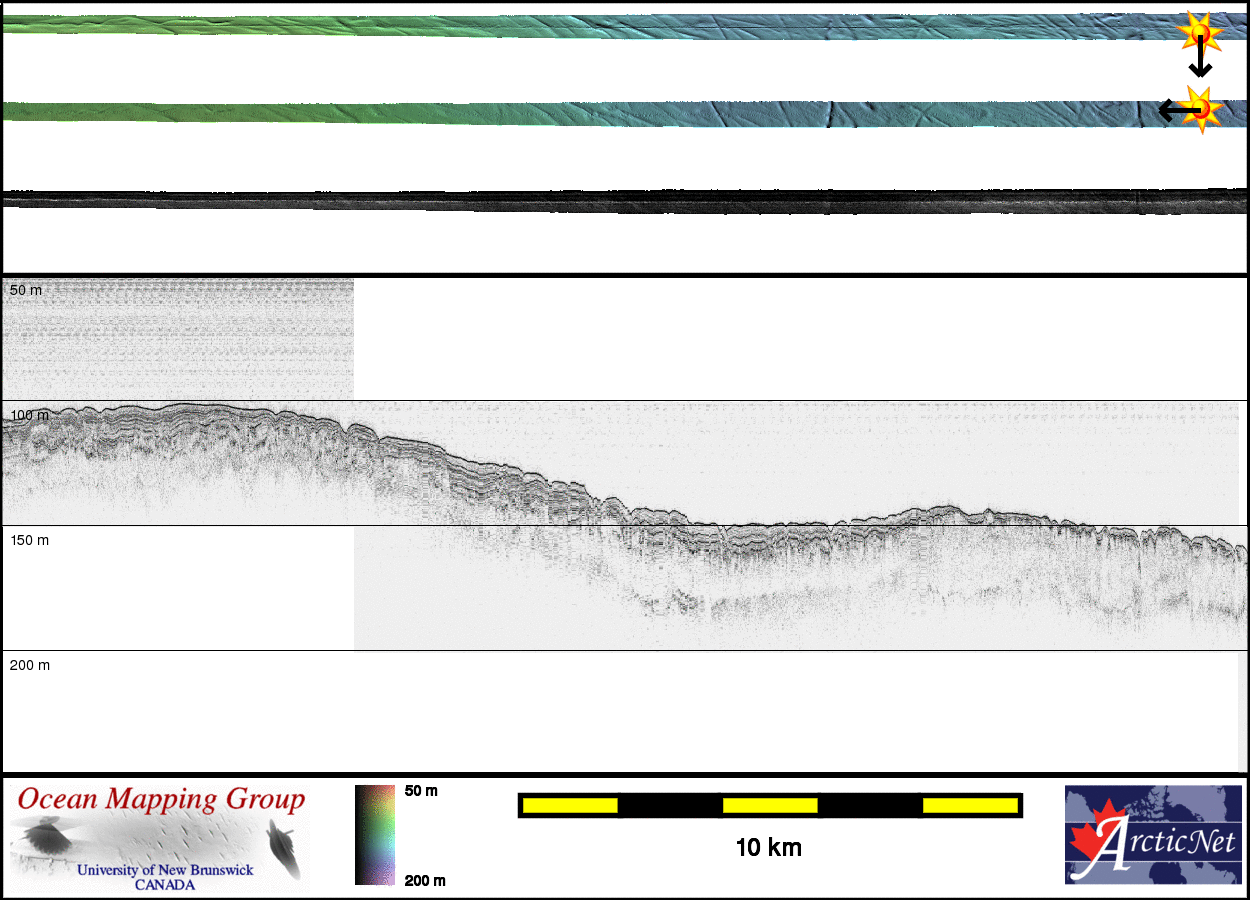Click the 10 km scale label
This screenshot has width=1250, height=900.
(x=768, y=848)
